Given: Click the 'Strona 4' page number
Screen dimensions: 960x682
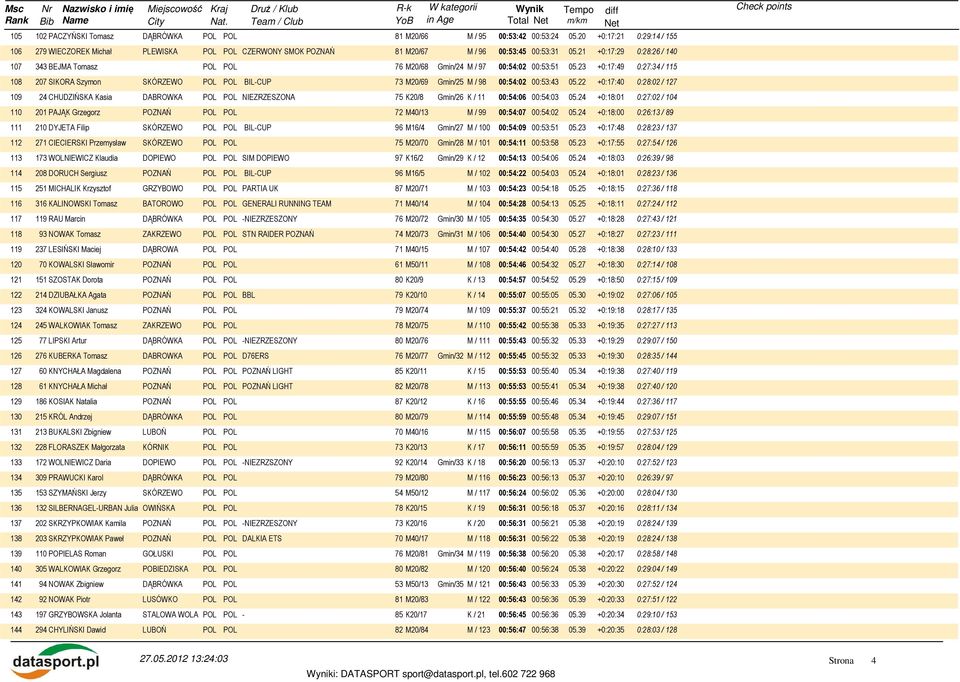Looking at the screenshot, I should point(852,661).
